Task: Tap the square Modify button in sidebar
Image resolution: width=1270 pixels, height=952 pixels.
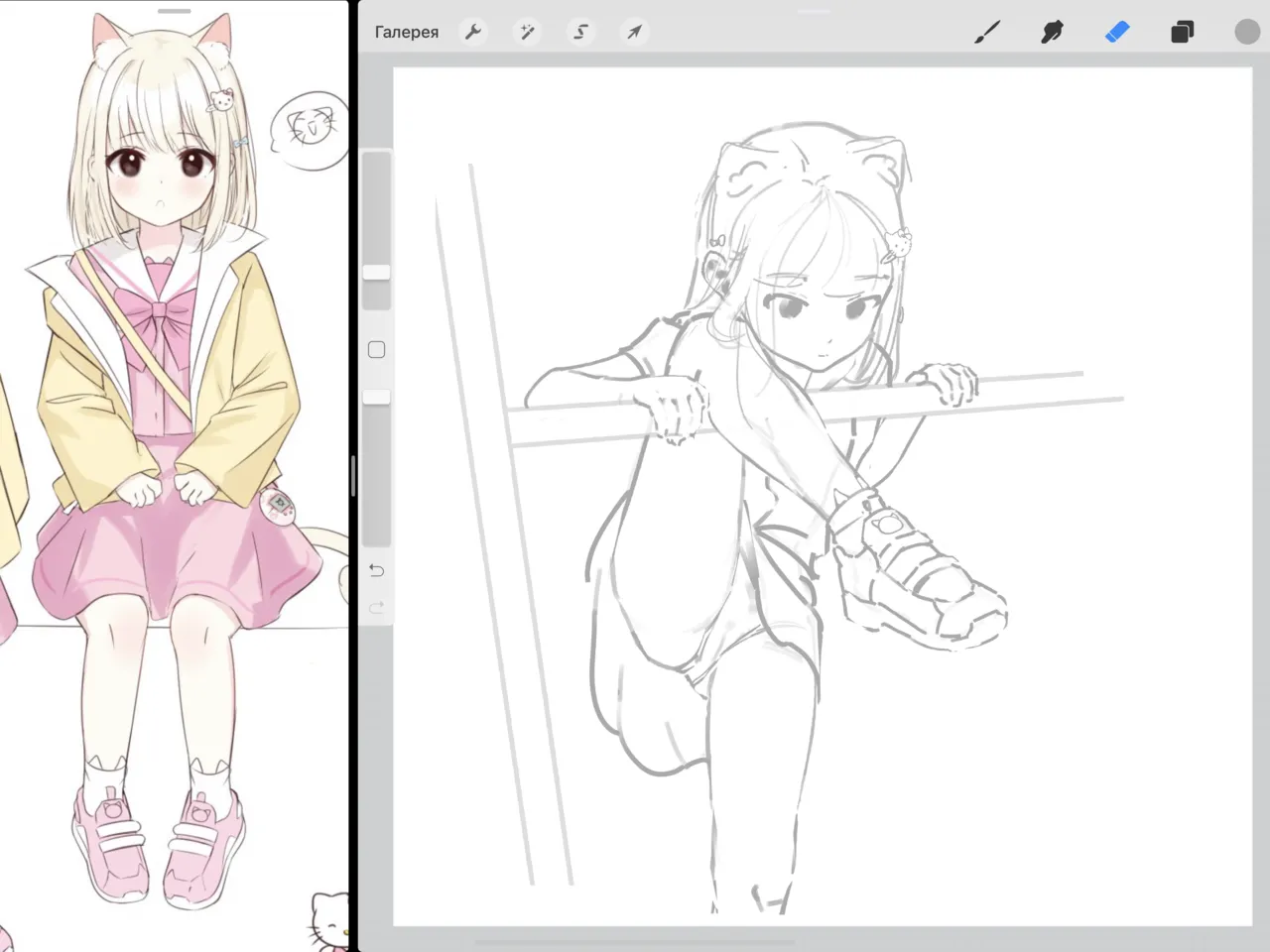Action: 376,350
